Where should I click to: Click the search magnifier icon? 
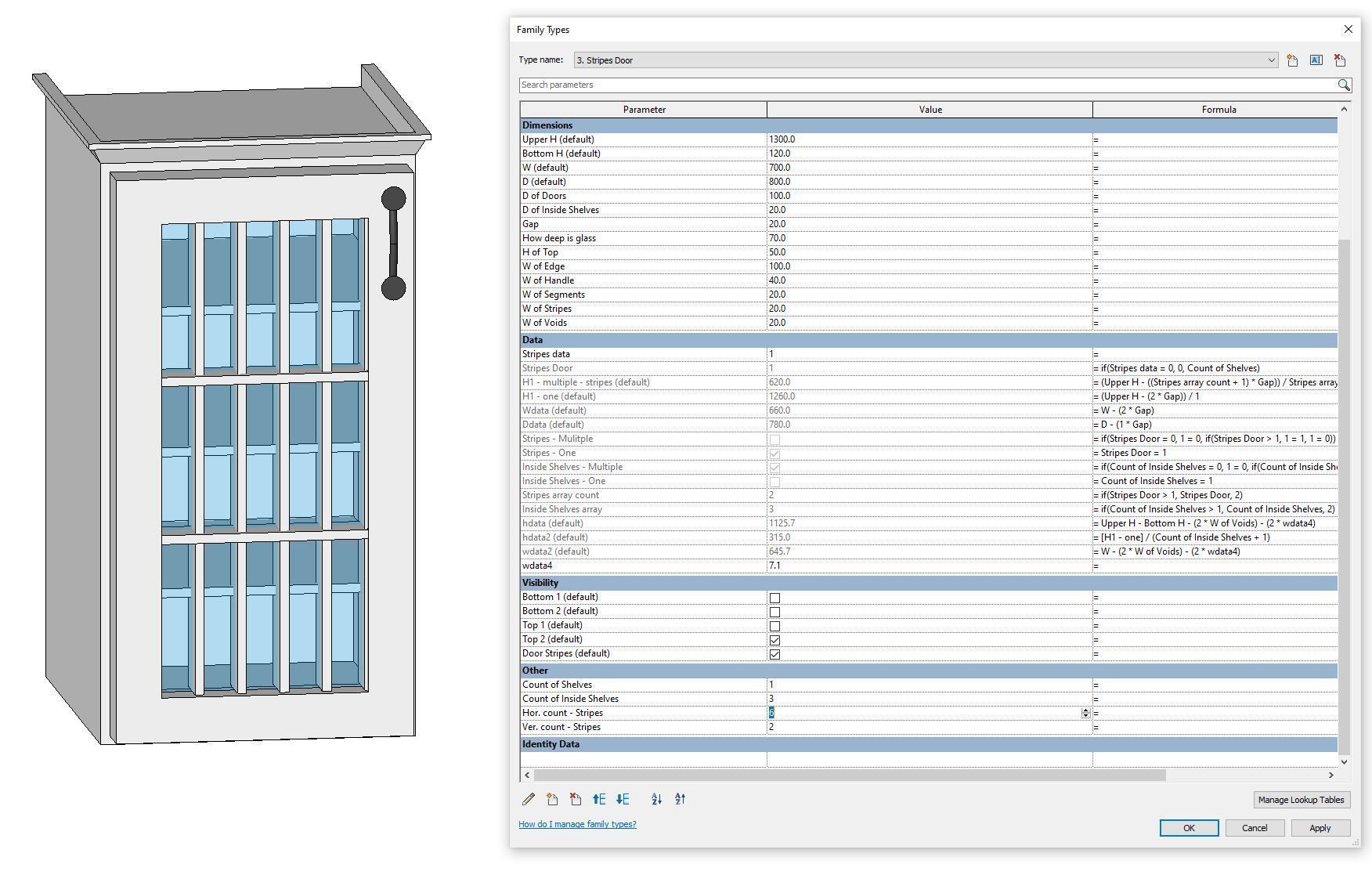pyautogui.click(x=1344, y=85)
